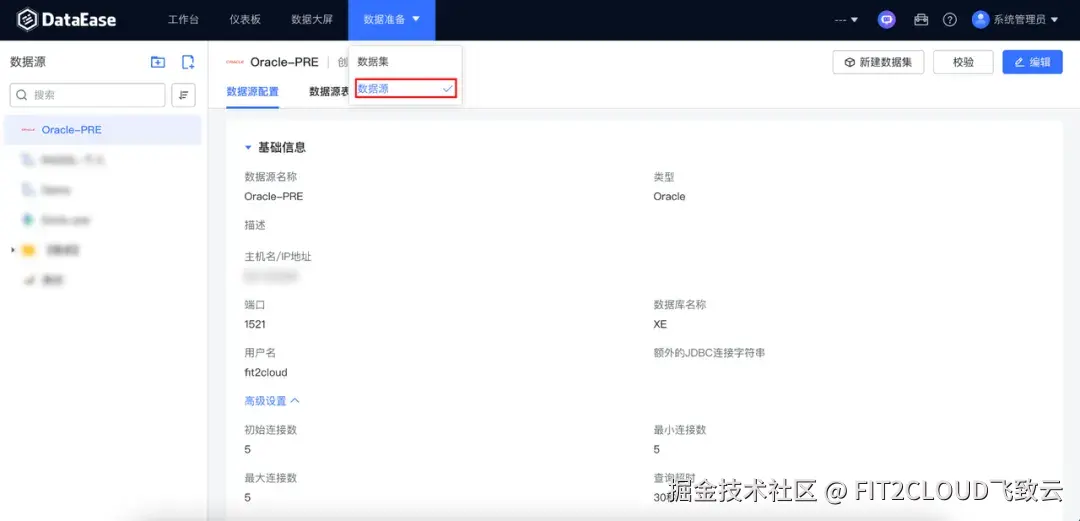
Task: Click the type value Oracle
Action: [669, 196]
